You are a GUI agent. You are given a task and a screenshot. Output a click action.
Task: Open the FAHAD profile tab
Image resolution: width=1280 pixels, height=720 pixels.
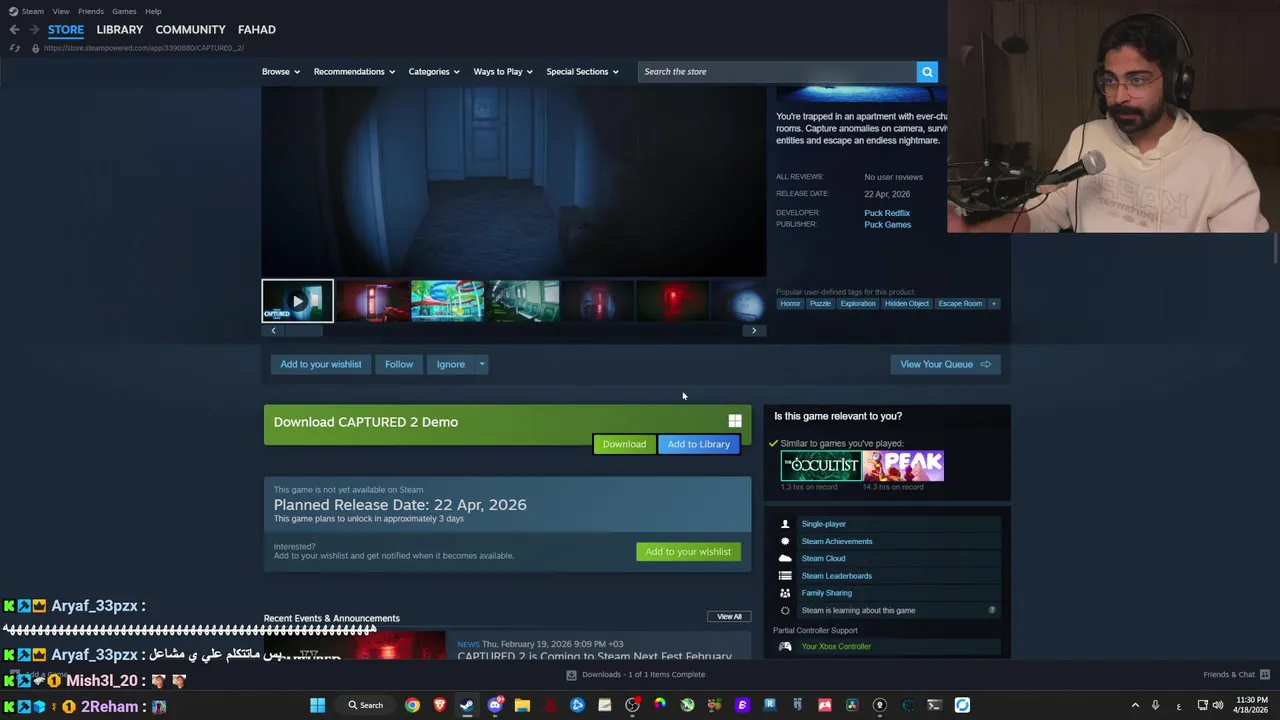point(257,30)
